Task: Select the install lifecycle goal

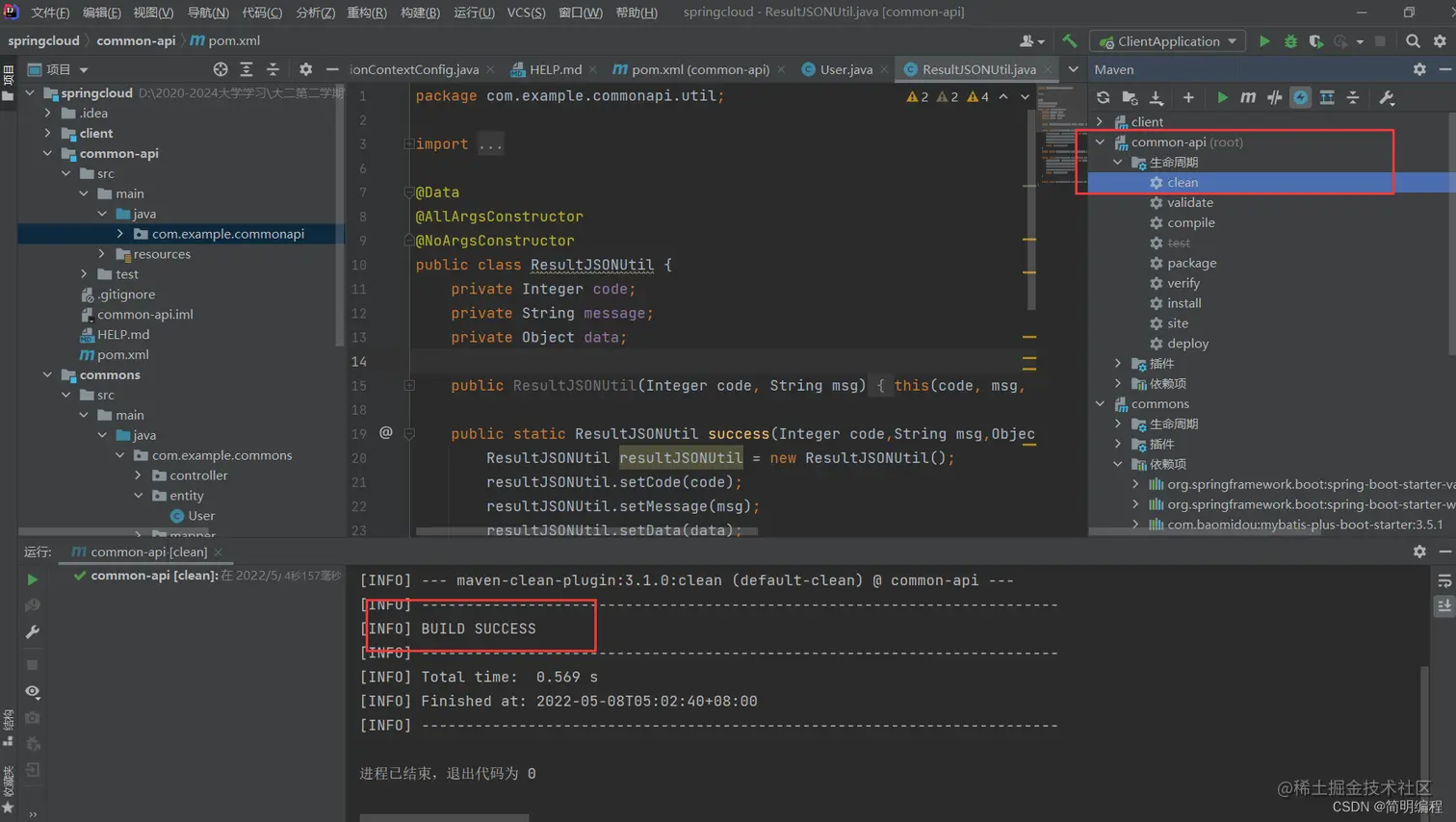Action: [1183, 303]
